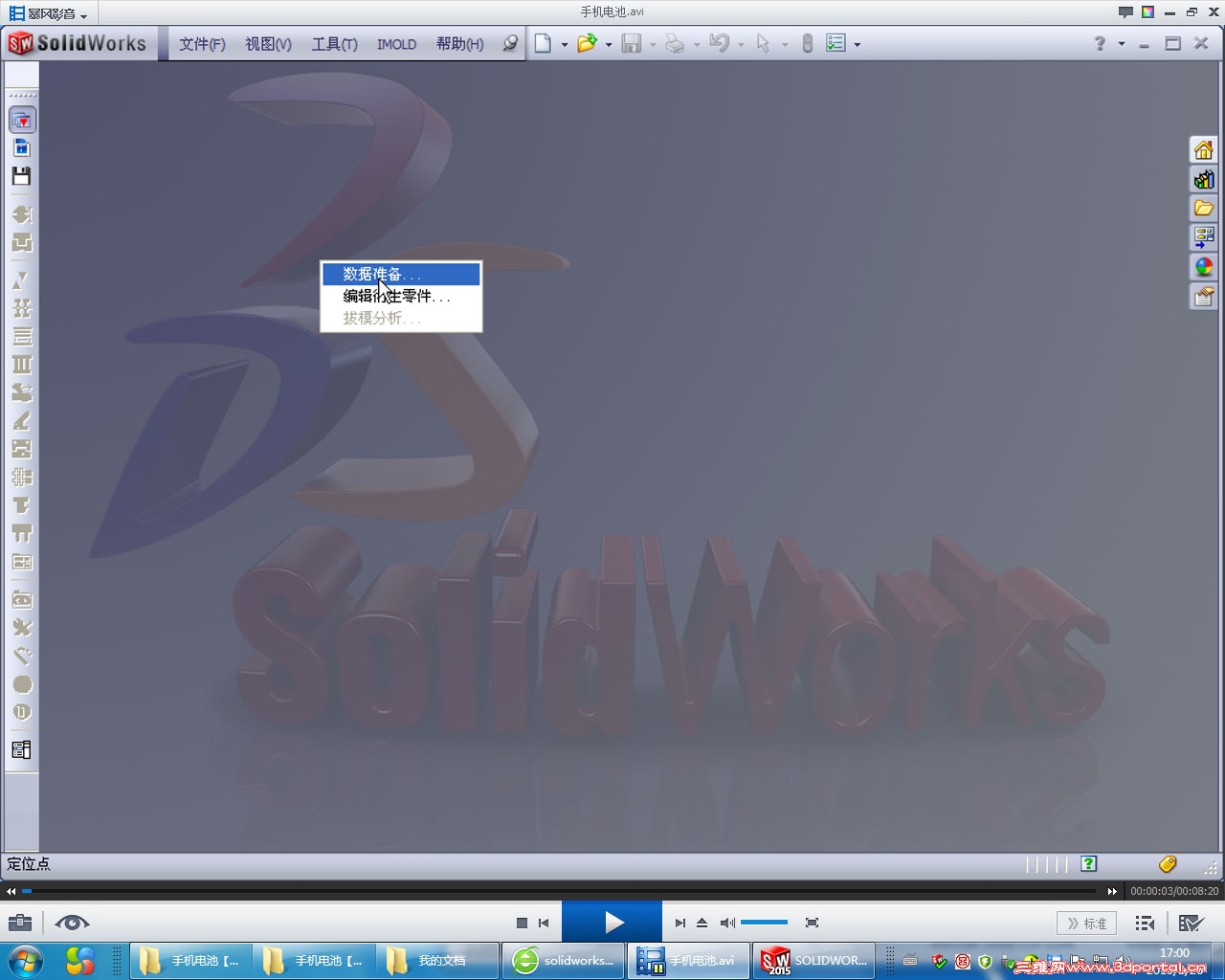Click the SolidWorks search icon next to Help menu
This screenshot has height=980, width=1225.
(x=510, y=44)
